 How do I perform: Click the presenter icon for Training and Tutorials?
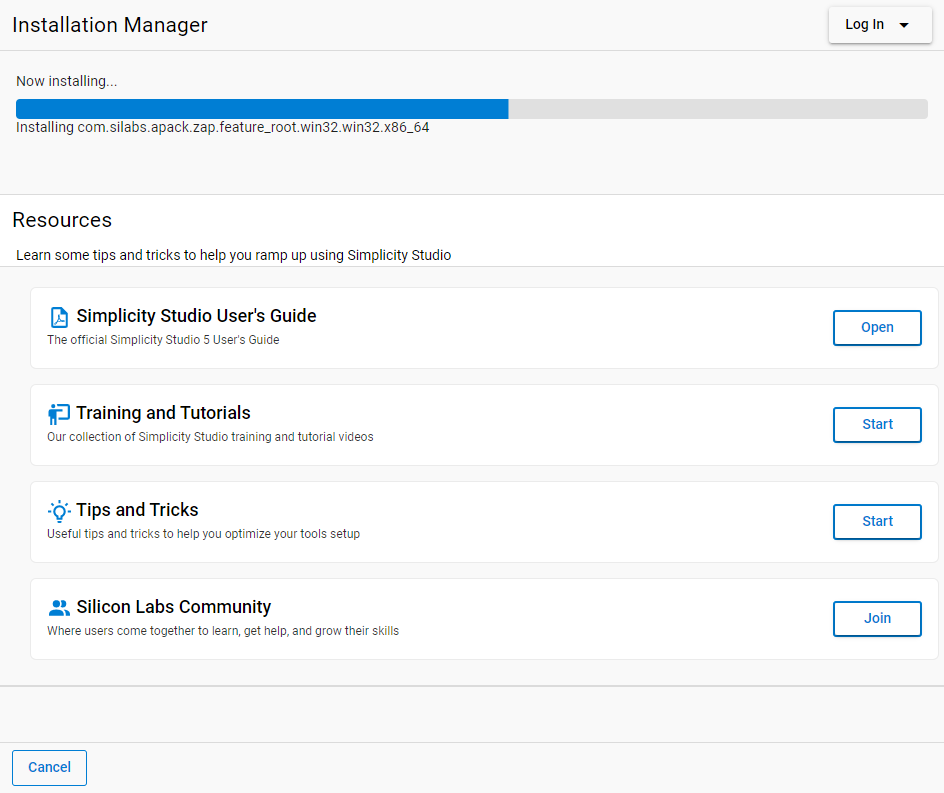pos(59,414)
